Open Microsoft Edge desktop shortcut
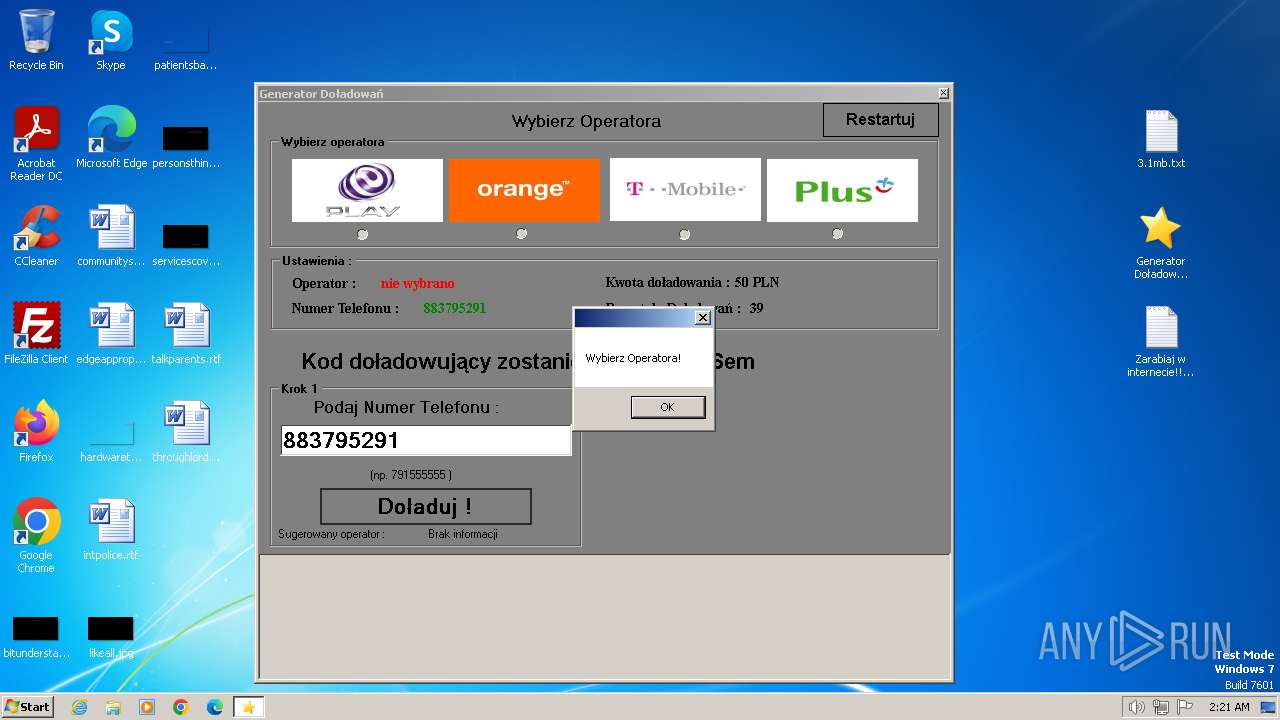1280x720 pixels. tap(111, 138)
